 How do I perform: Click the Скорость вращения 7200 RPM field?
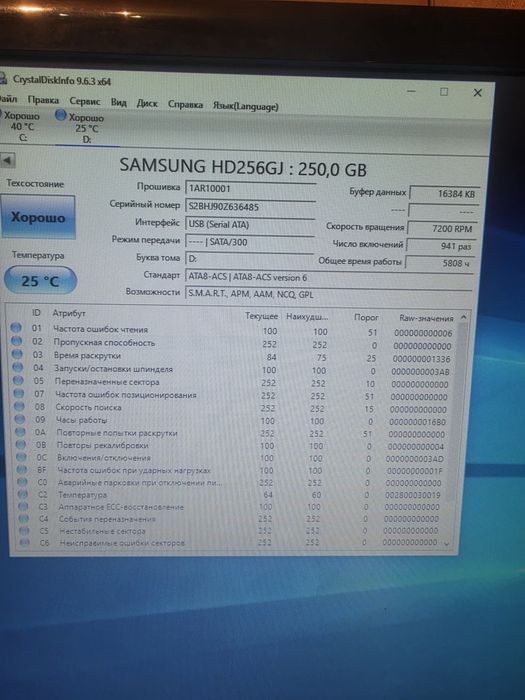coord(442,229)
